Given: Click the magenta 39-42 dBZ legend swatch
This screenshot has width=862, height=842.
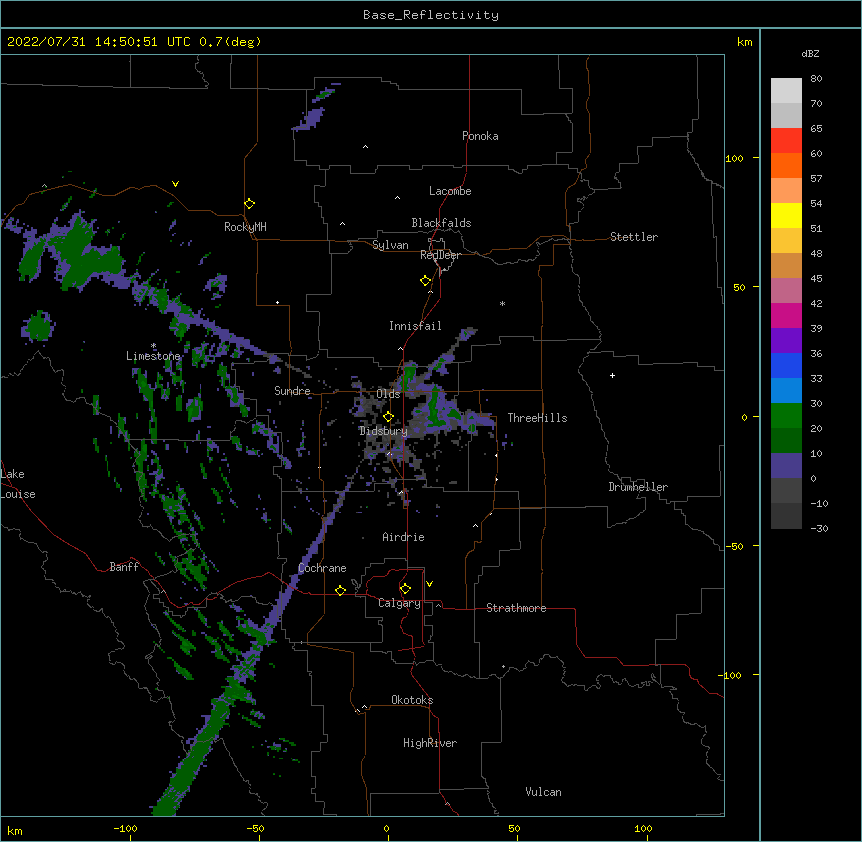Looking at the screenshot, I should click(786, 315).
